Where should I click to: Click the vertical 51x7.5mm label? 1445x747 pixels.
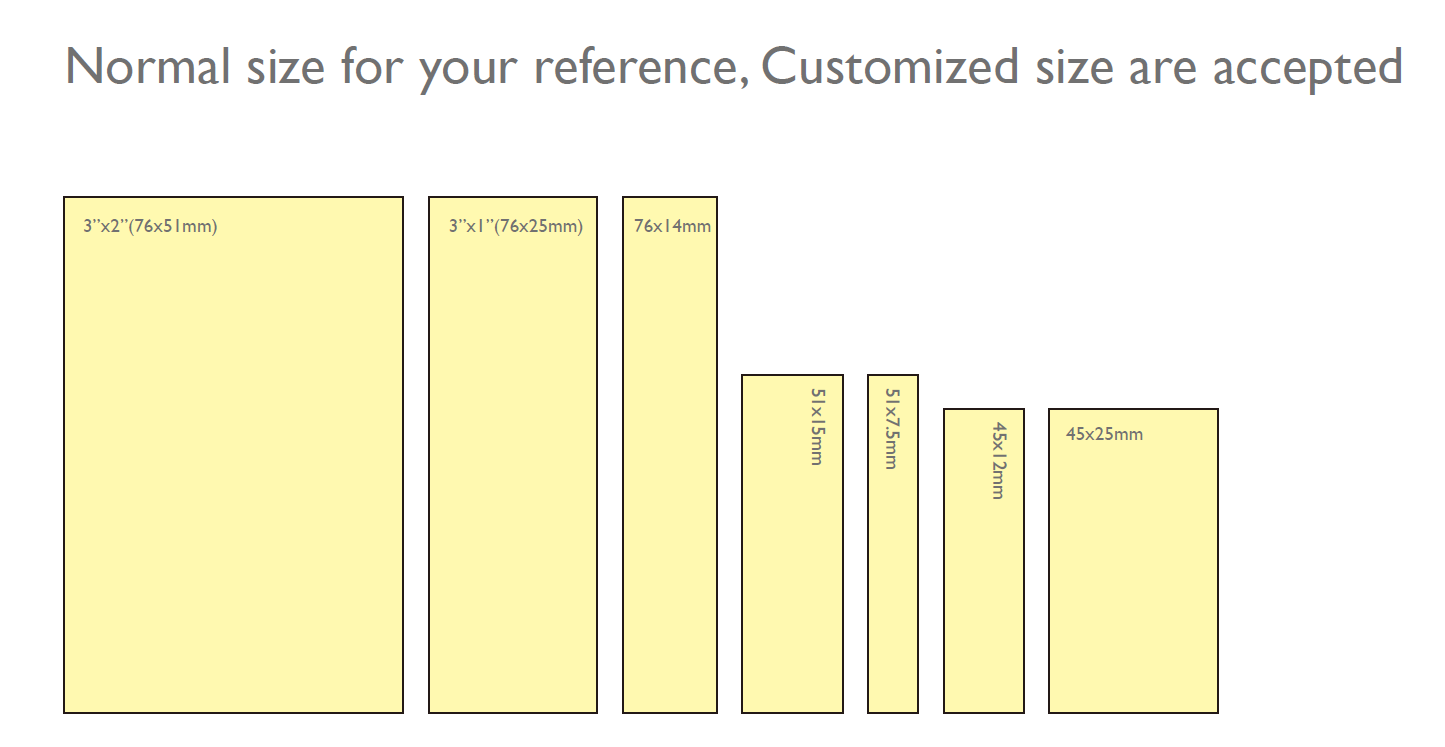tap(892, 429)
